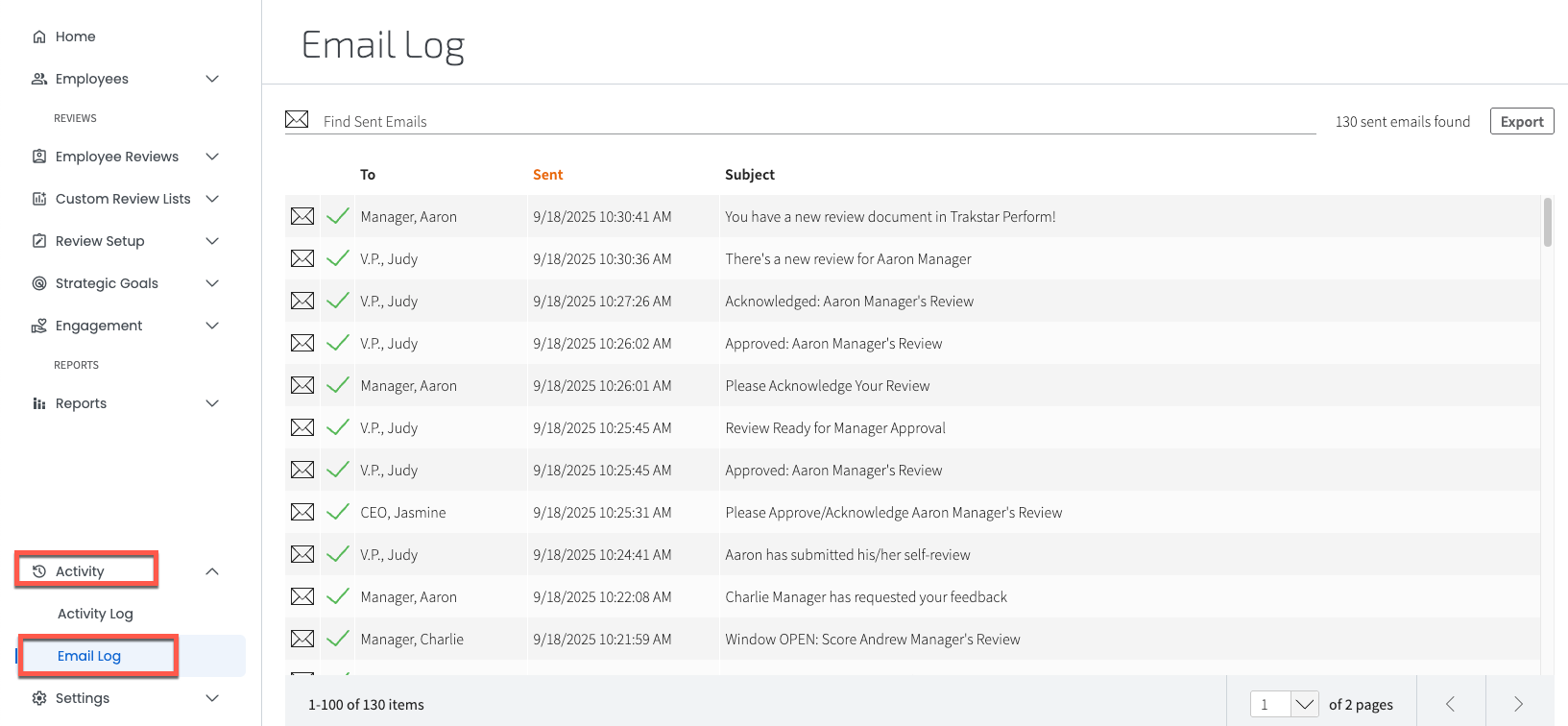Open envelope icon for 10:30:41 AM email
This screenshot has height=726, width=1568.
[x=302, y=216]
